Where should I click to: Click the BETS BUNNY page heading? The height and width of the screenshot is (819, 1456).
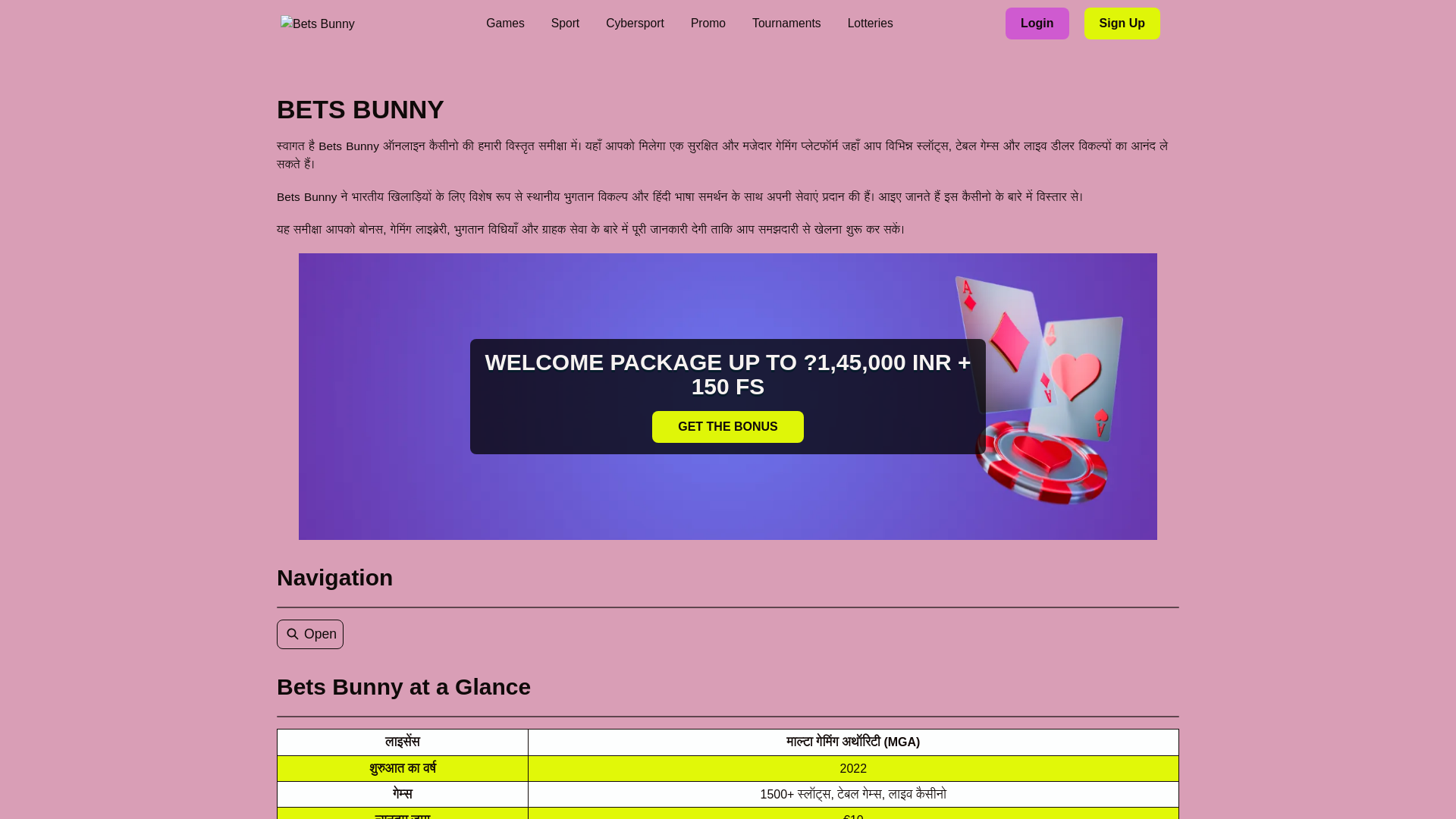tap(360, 110)
